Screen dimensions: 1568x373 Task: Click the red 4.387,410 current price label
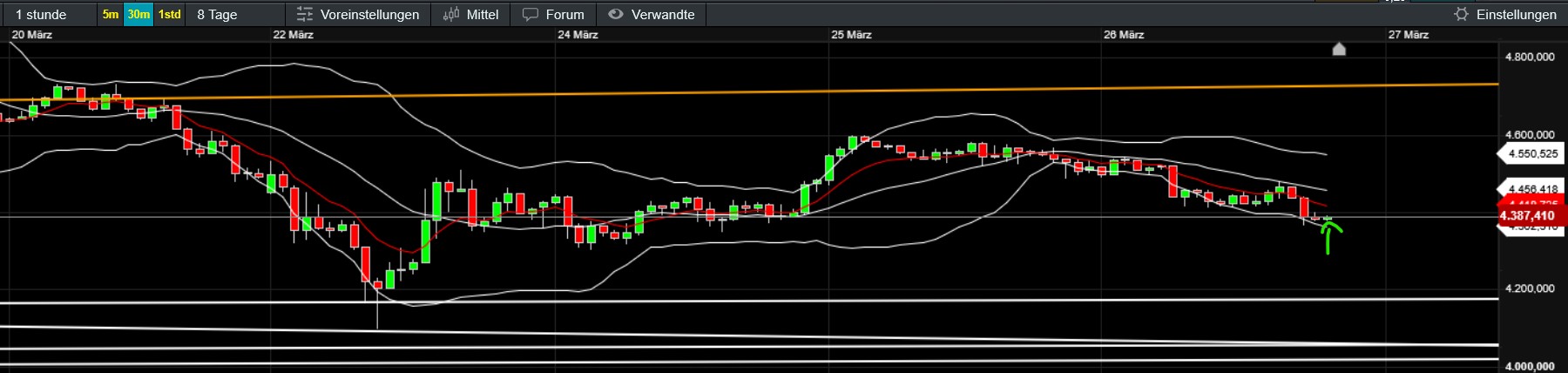1529,215
